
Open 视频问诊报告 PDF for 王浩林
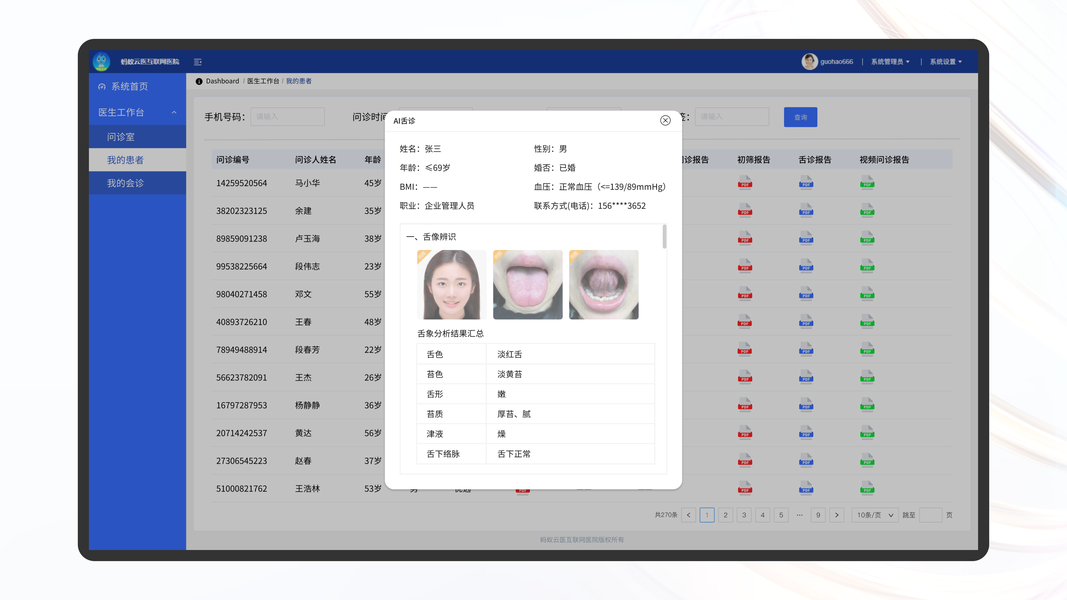[x=867, y=488]
